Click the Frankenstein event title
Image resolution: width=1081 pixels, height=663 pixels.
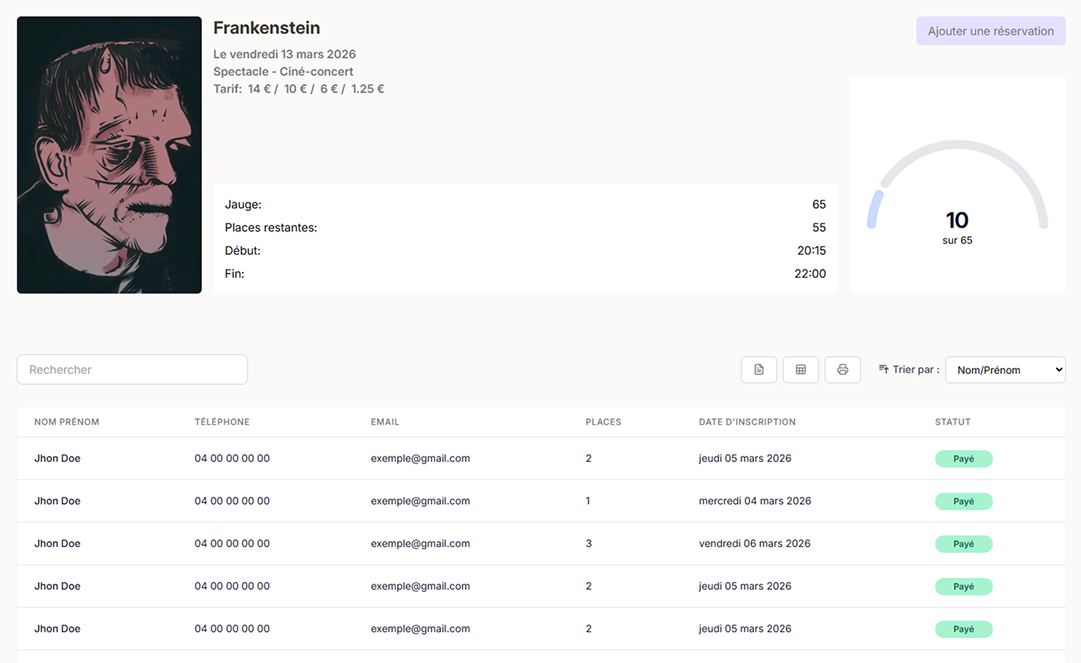267,28
